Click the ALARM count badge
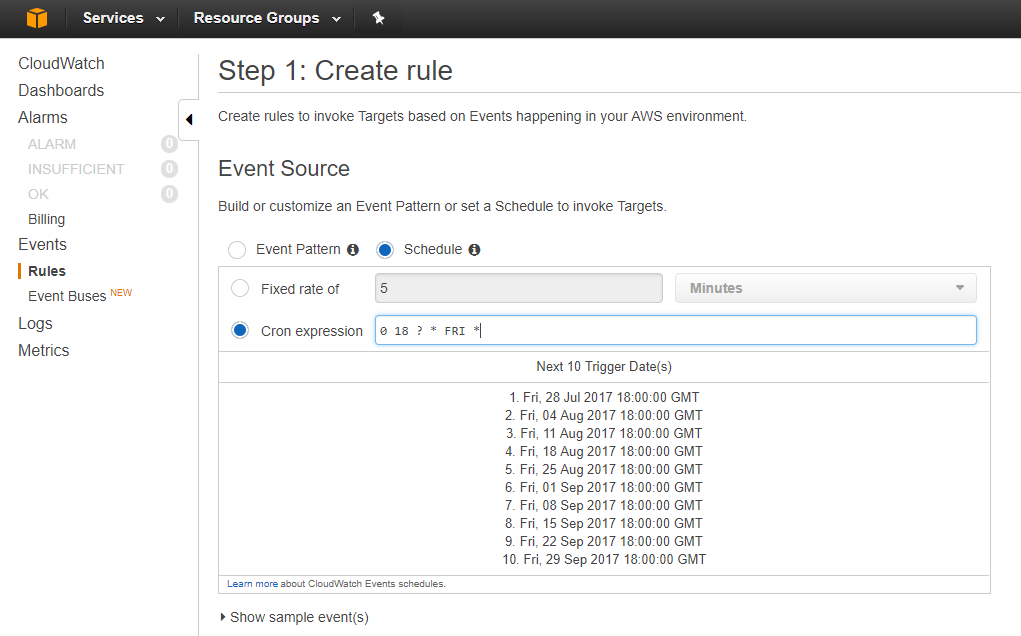The height and width of the screenshot is (636, 1021). [169, 144]
